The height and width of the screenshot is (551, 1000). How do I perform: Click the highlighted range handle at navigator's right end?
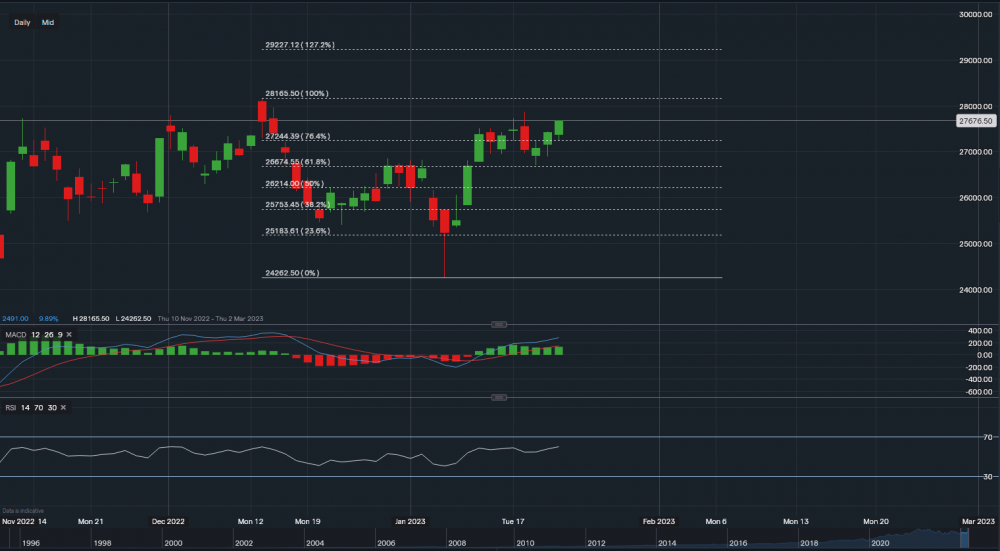pos(963,537)
